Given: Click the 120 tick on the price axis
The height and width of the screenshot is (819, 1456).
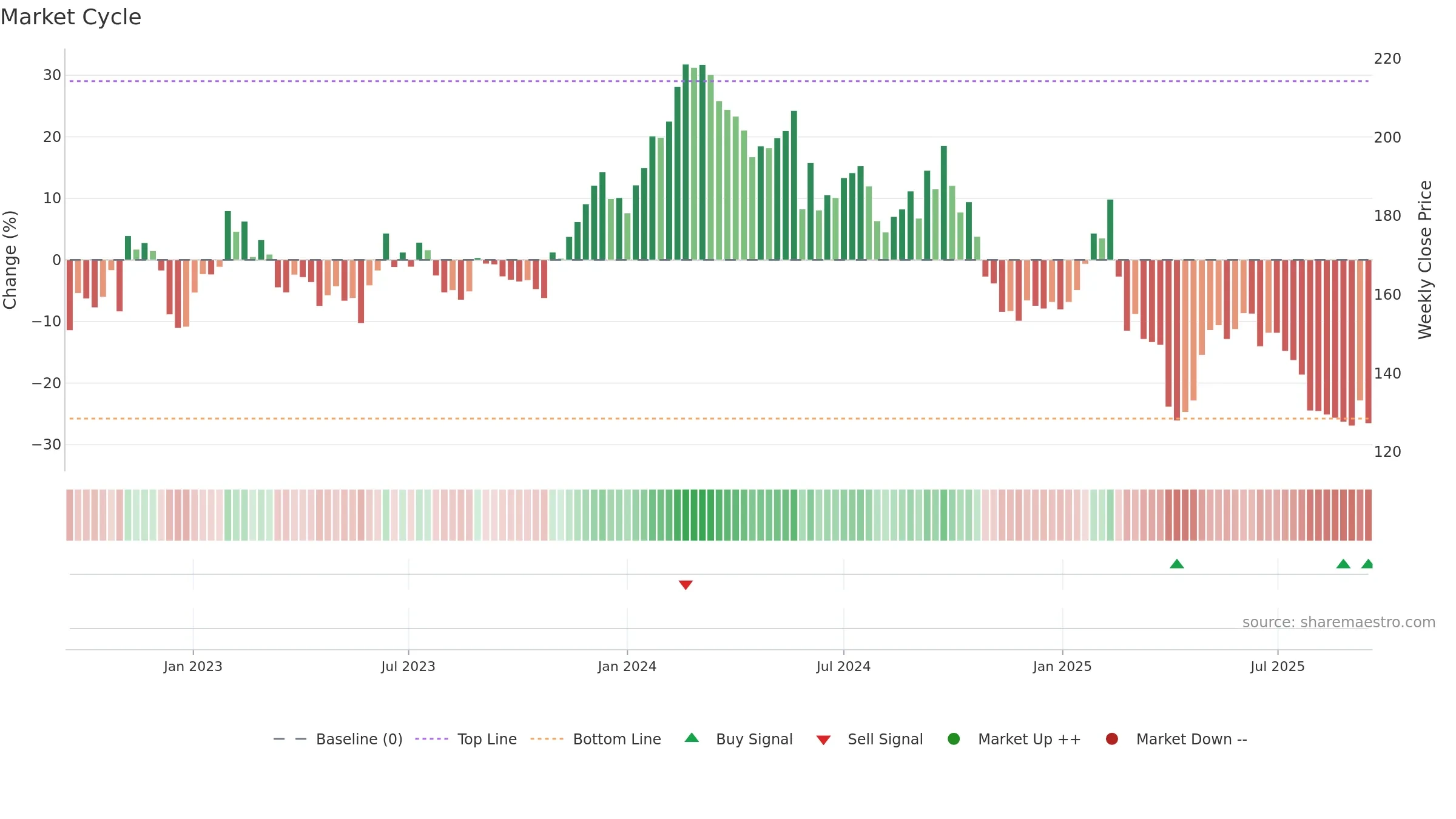Looking at the screenshot, I should point(1387,452).
